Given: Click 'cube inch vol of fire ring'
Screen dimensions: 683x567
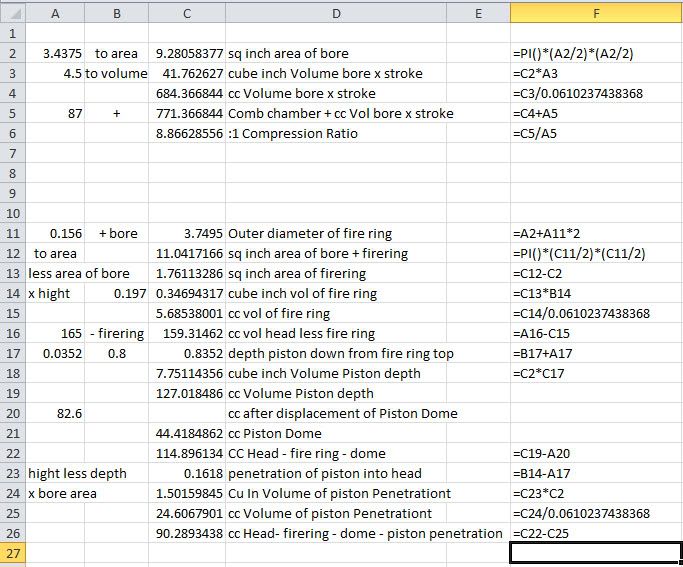Looking at the screenshot, I should tap(302, 294).
